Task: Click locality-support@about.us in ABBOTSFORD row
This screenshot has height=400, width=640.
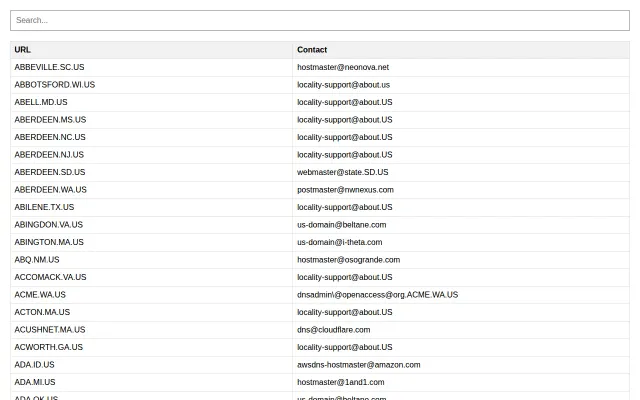Action: point(343,85)
